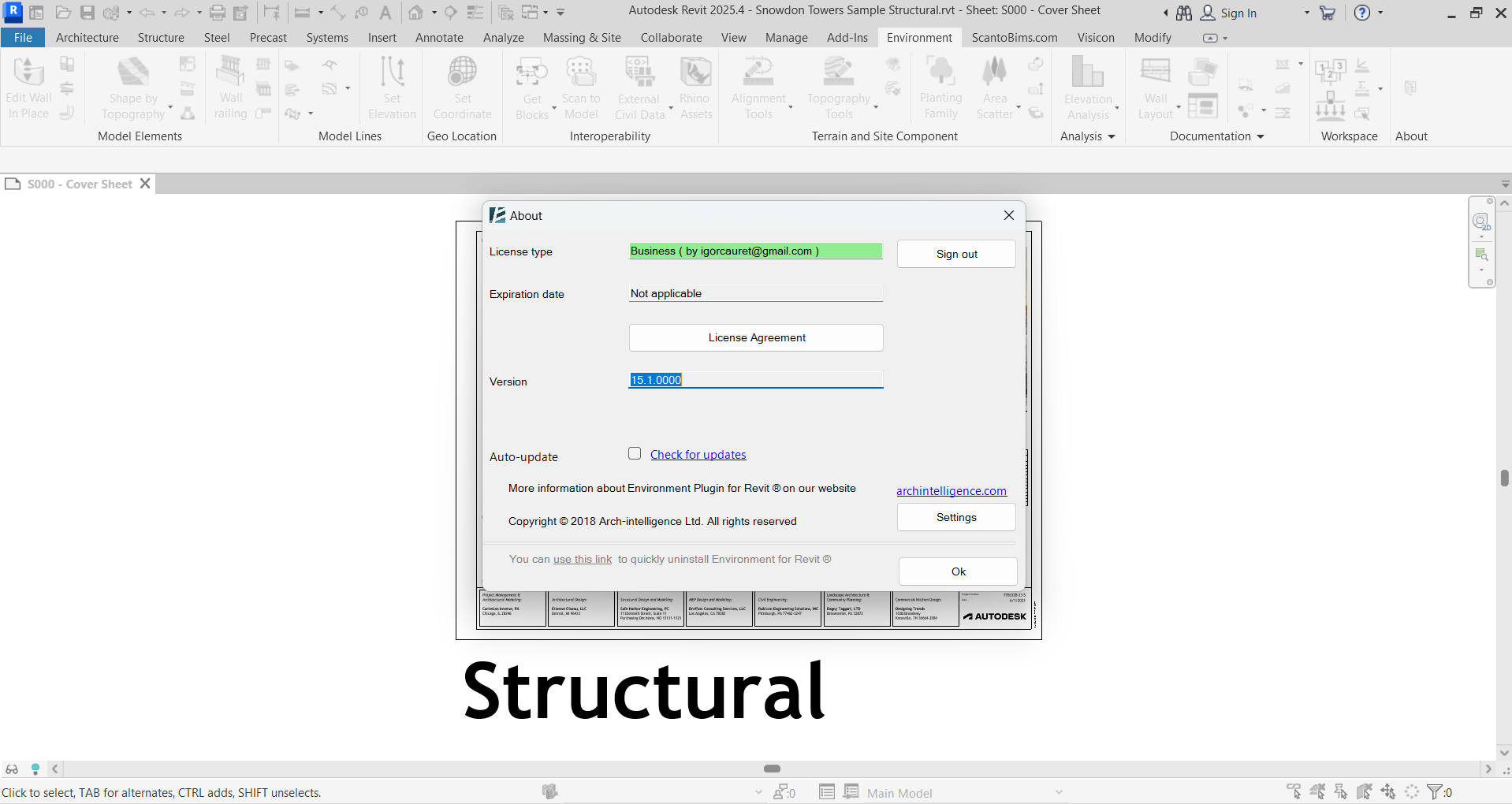1512x804 pixels.
Task: Click the Autodesk shopping cart icon
Action: coord(1328,13)
